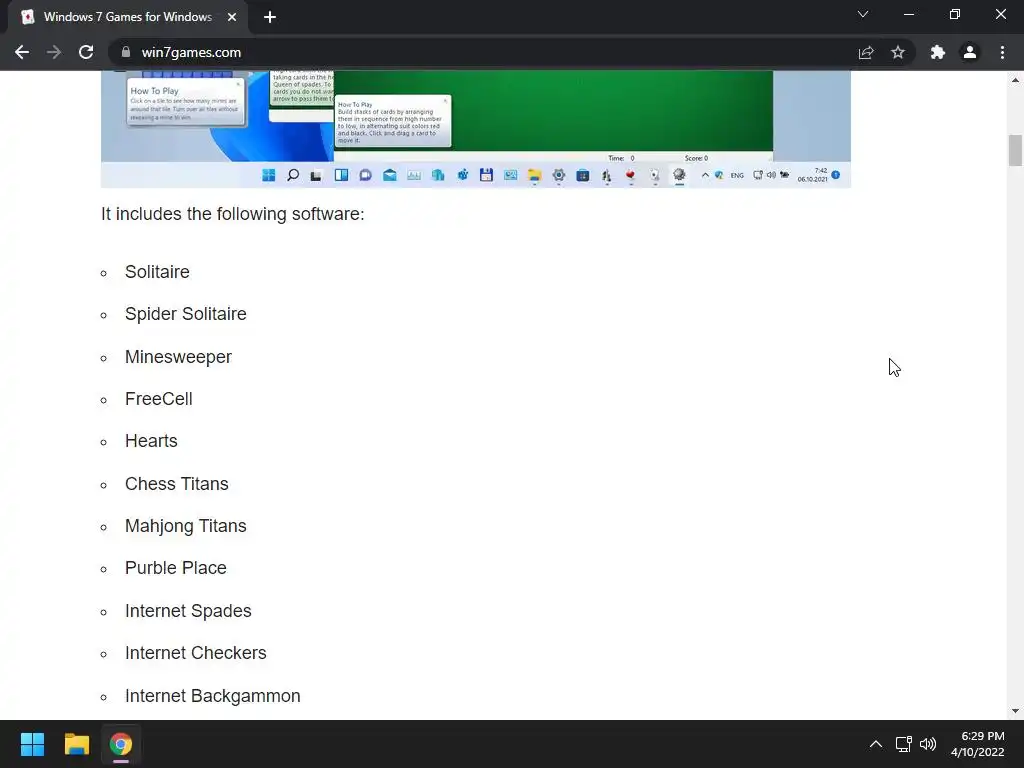Open Chrome's three-dot menu

click(x=1002, y=52)
